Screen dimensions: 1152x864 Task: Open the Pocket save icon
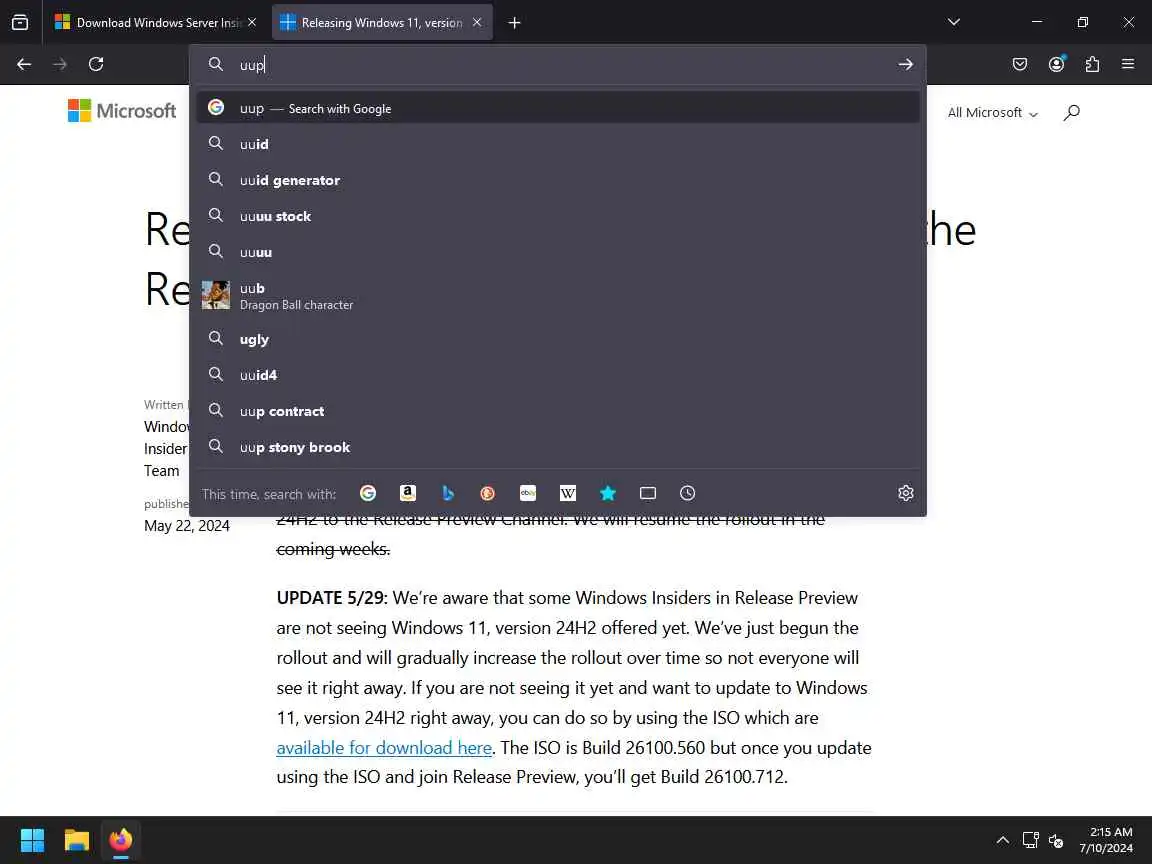pyautogui.click(x=1020, y=65)
